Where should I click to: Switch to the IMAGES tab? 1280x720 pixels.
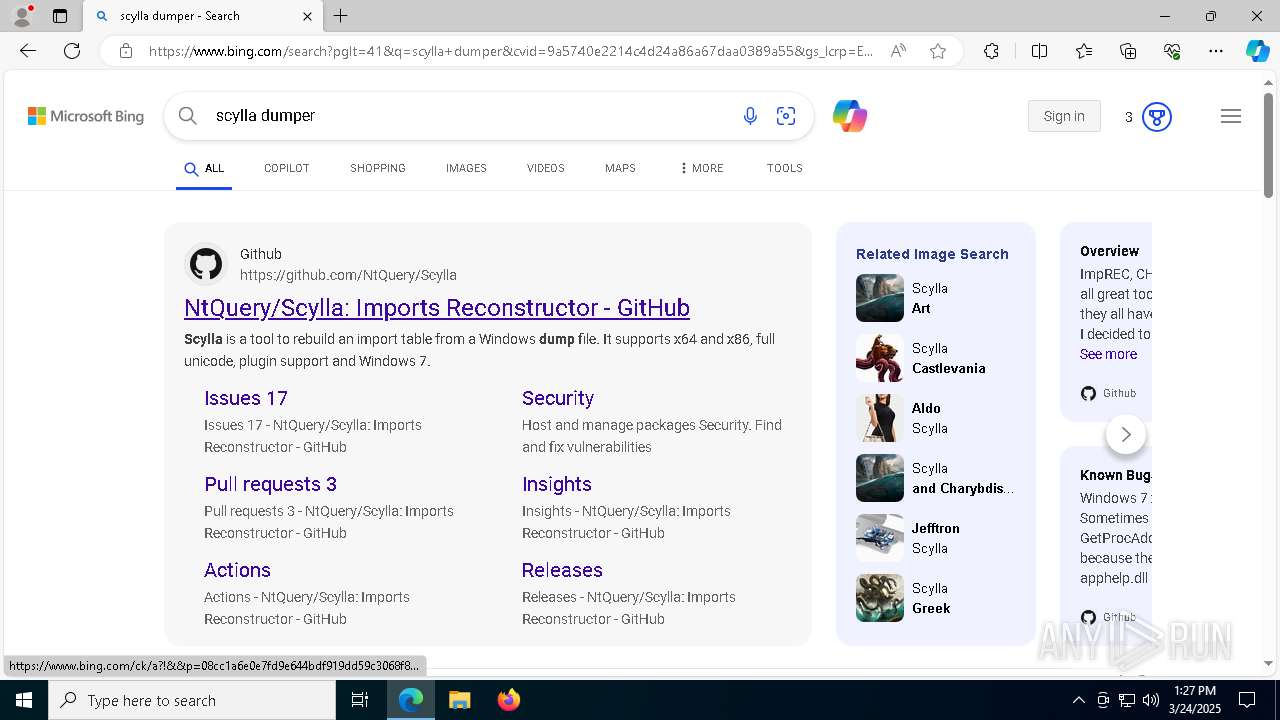tap(466, 168)
